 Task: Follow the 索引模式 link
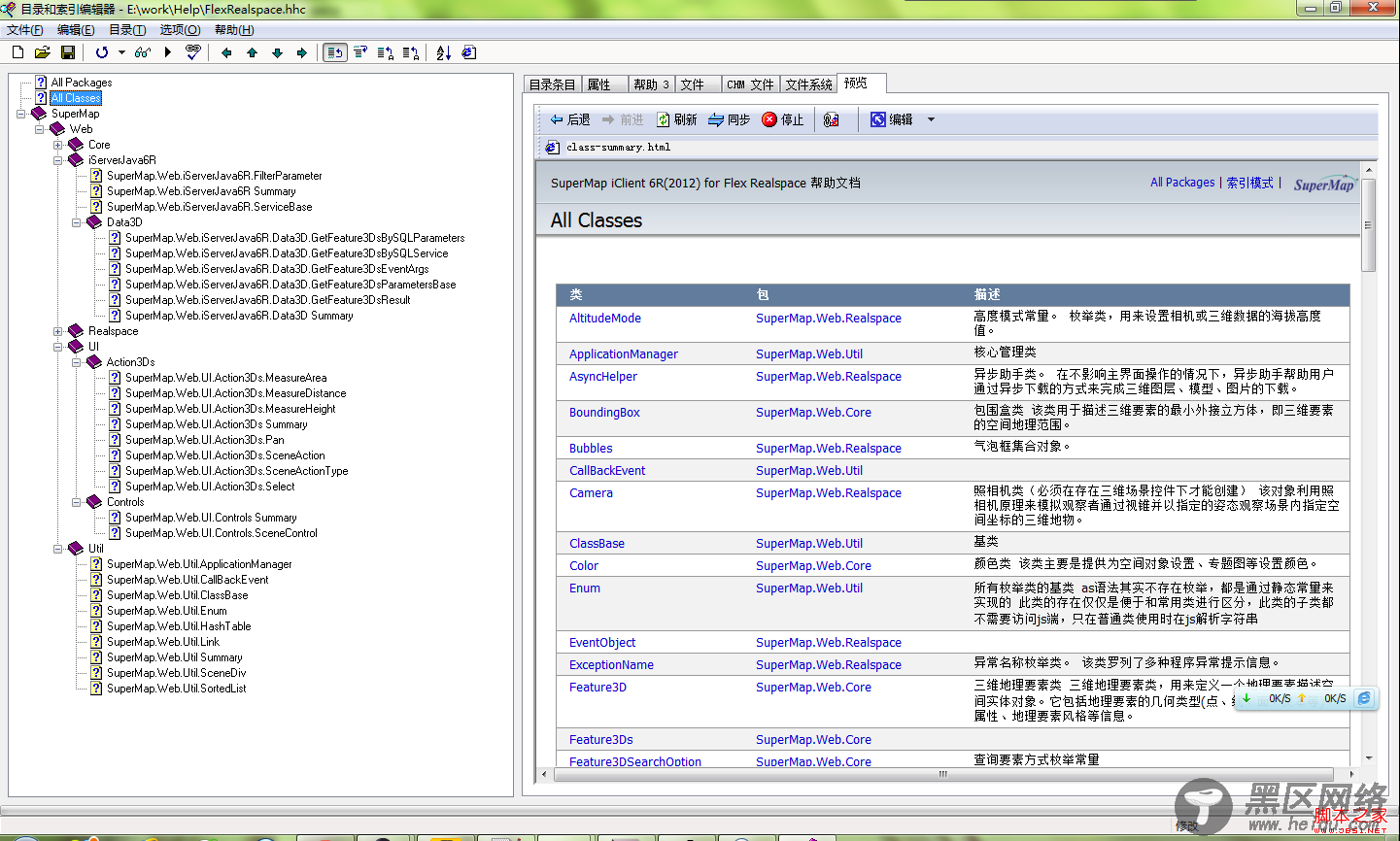click(1249, 183)
